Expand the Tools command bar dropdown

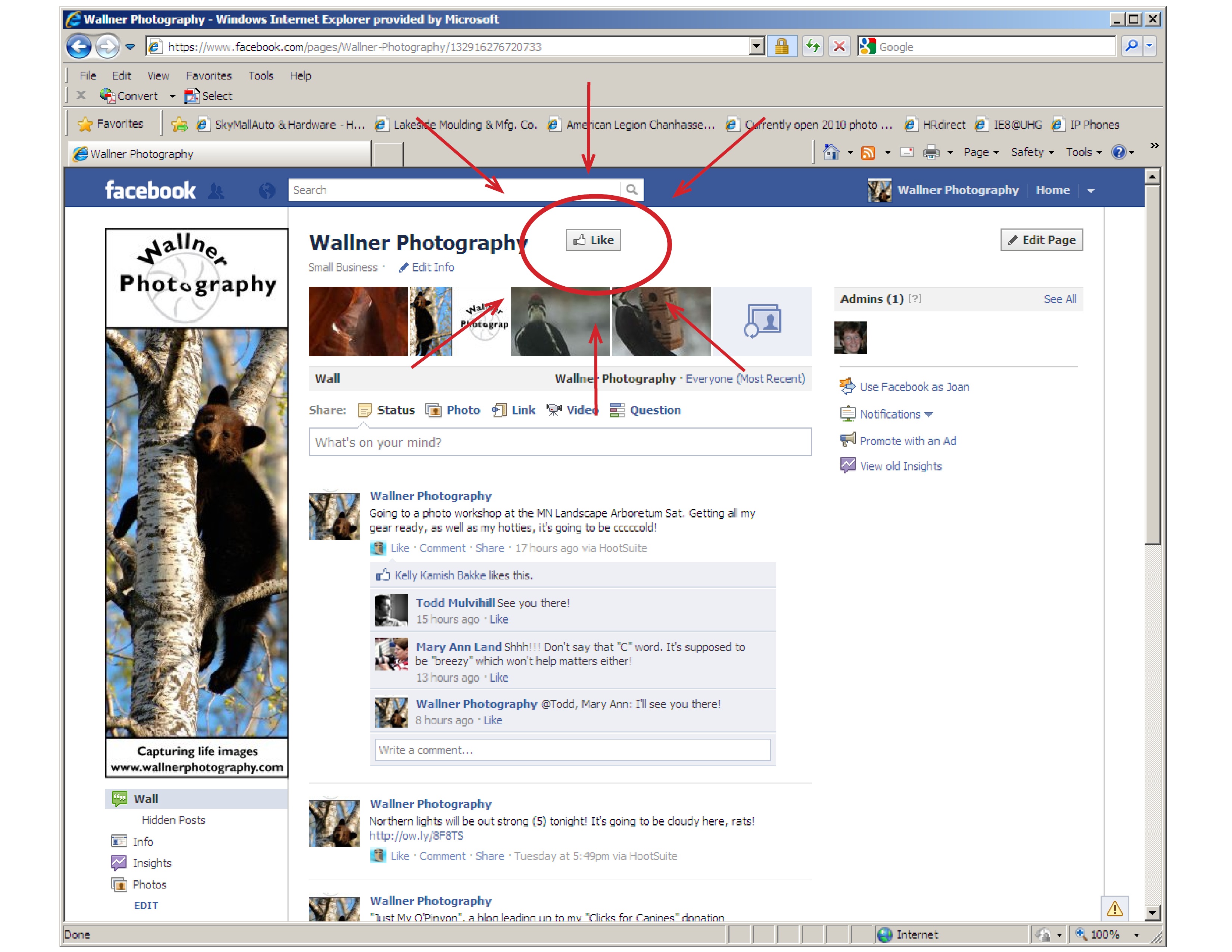coord(1083,152)
